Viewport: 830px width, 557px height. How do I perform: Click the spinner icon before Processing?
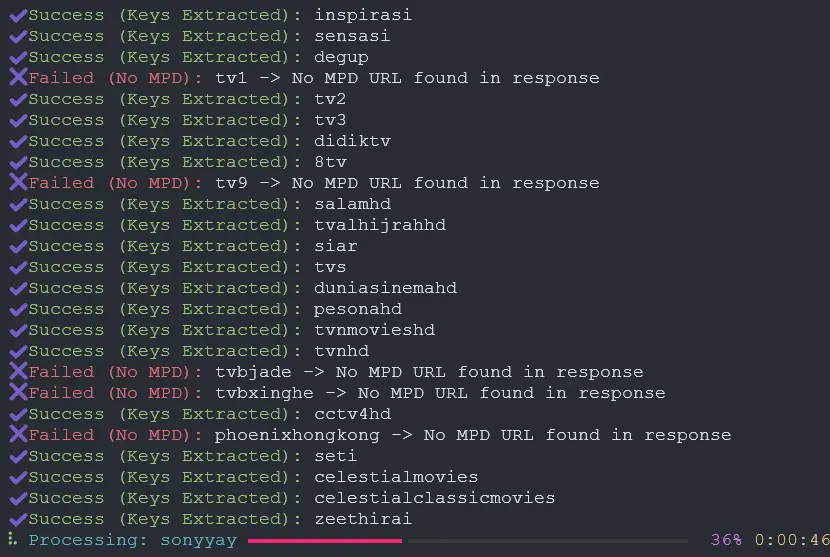(13, 539)
